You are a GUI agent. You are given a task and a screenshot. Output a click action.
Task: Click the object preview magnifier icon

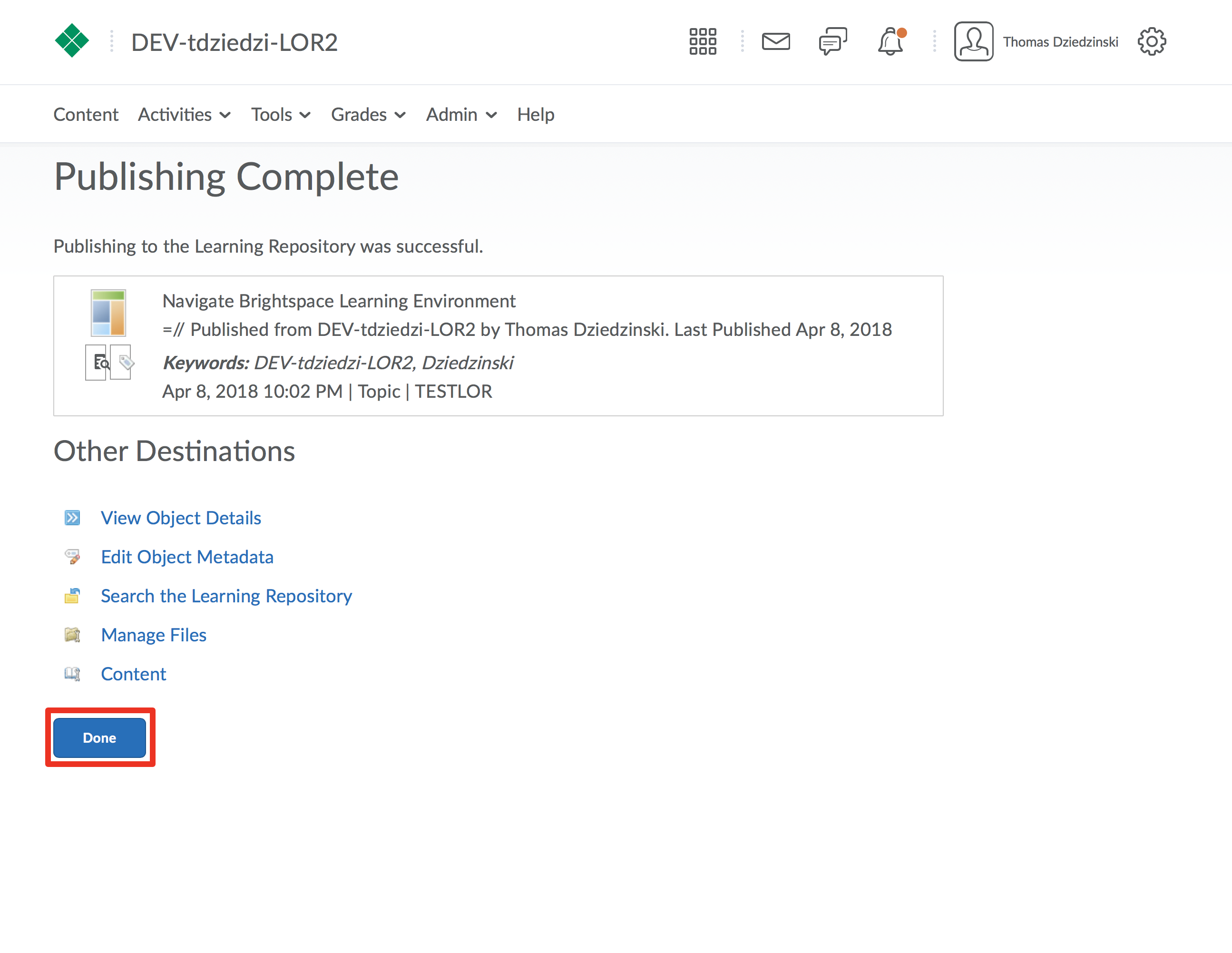[x=97, y=362]
